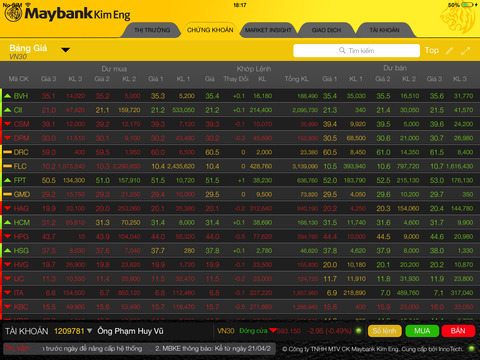Click the pencil edit icon
The width and height of the screenshot is (480, 360).
[x=449, y=51]
